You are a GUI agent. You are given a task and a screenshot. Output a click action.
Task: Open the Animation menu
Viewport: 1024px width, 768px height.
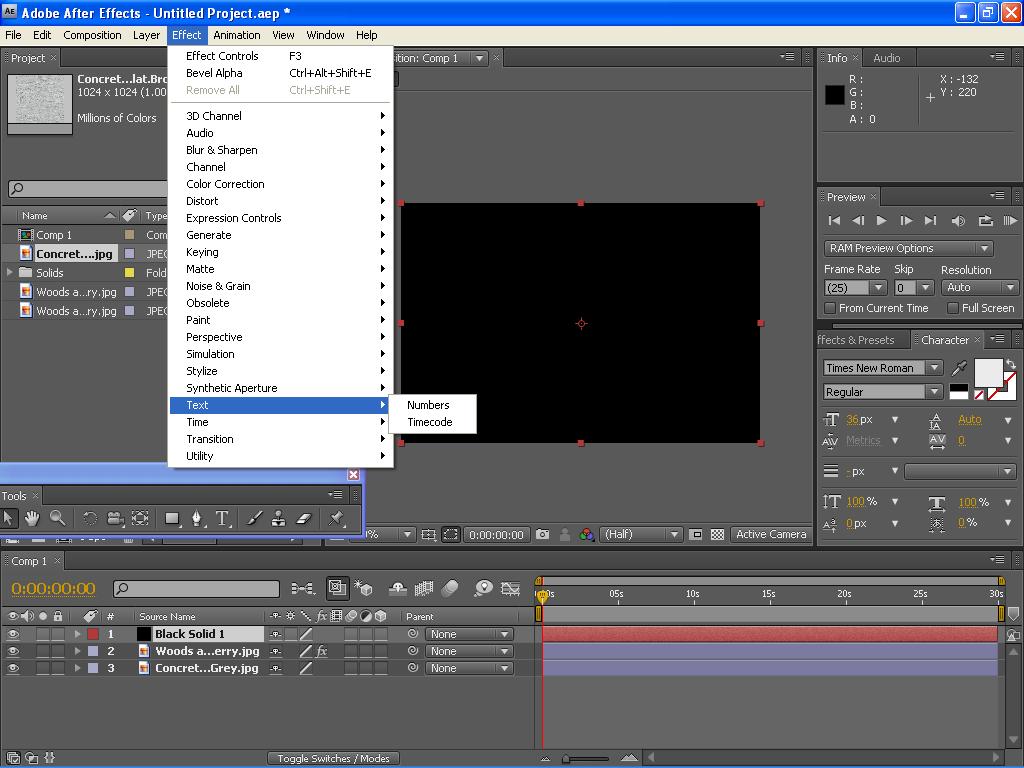[x=236, y=35]
